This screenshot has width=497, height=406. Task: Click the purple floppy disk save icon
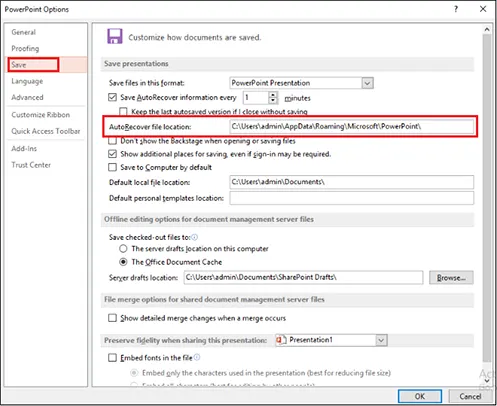point(115,36)
